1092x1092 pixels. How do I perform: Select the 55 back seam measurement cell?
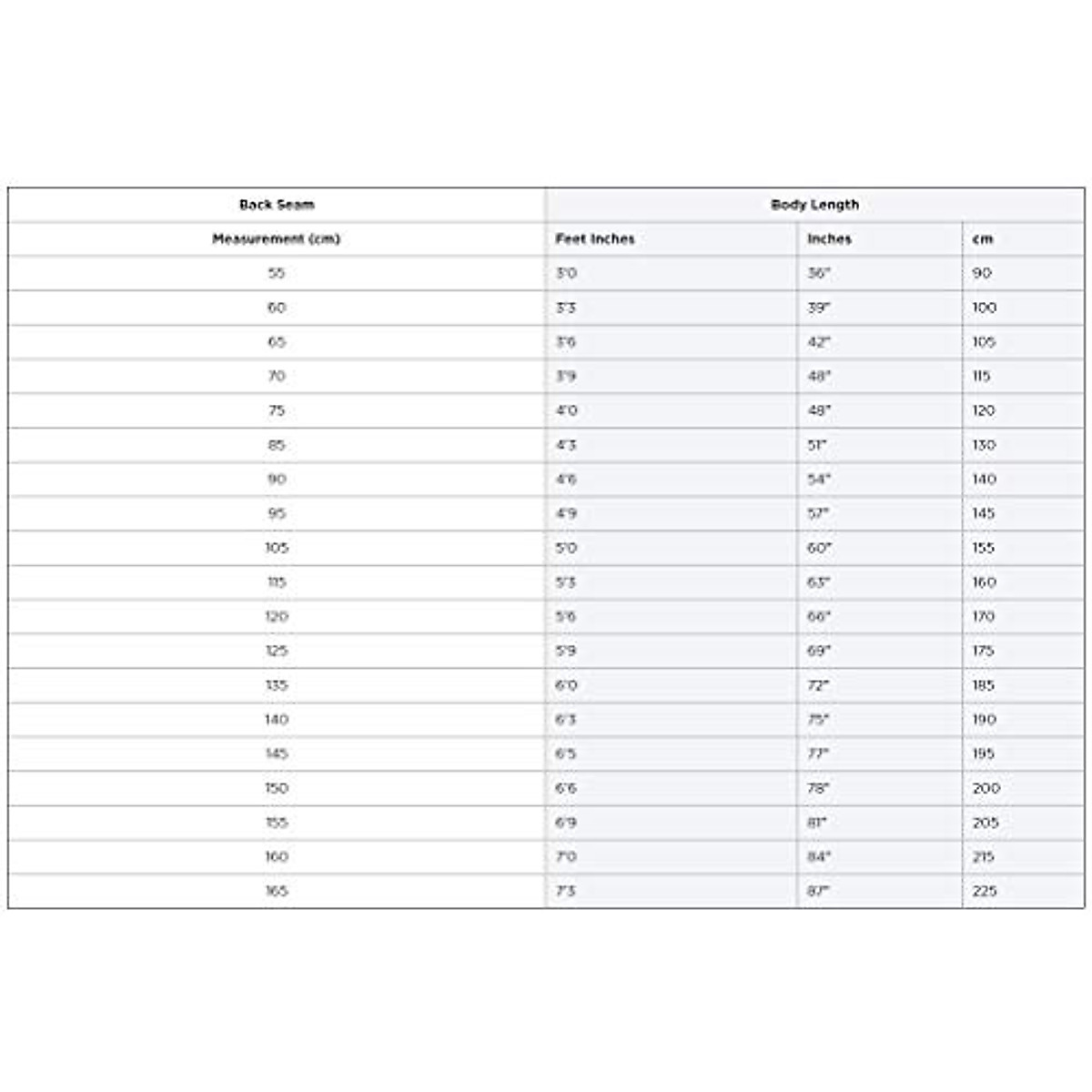[x=277, y=273]
